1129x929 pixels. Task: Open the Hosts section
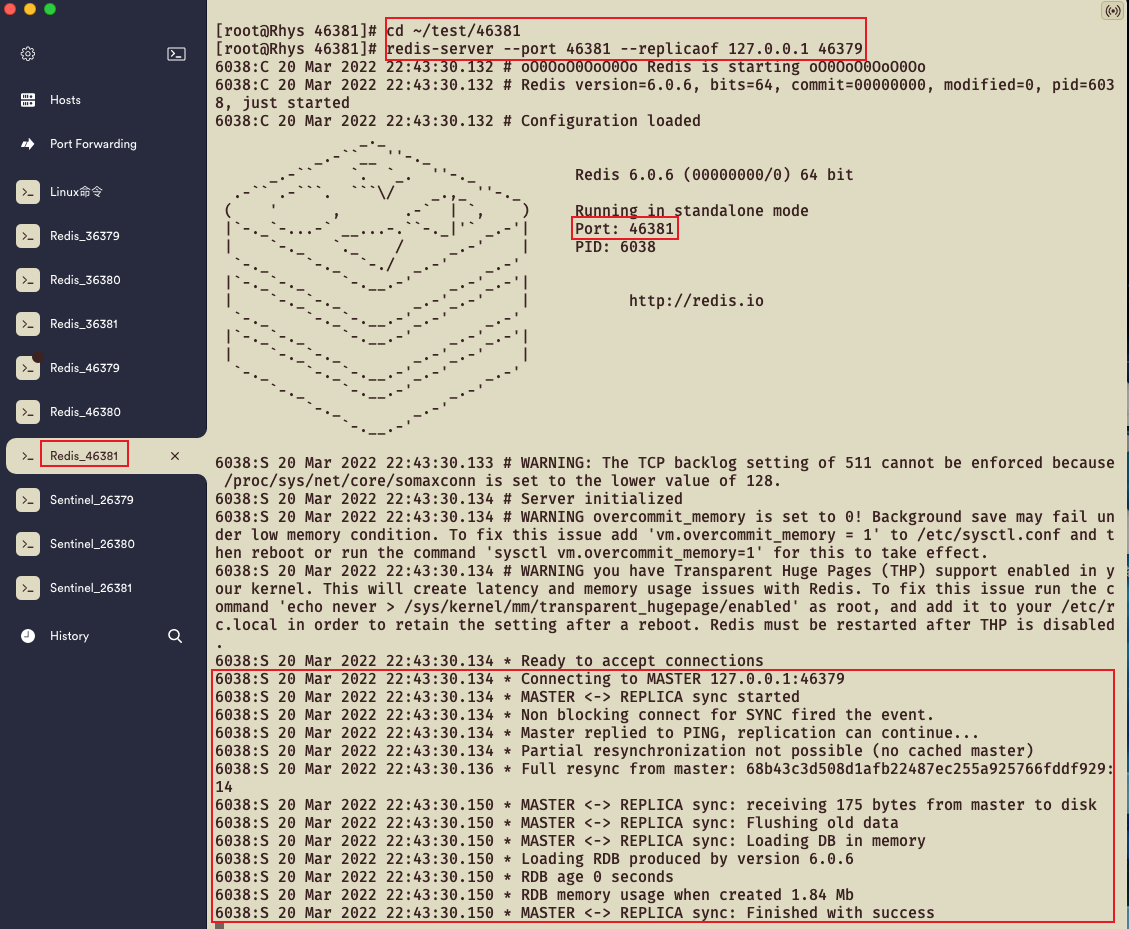65,100
